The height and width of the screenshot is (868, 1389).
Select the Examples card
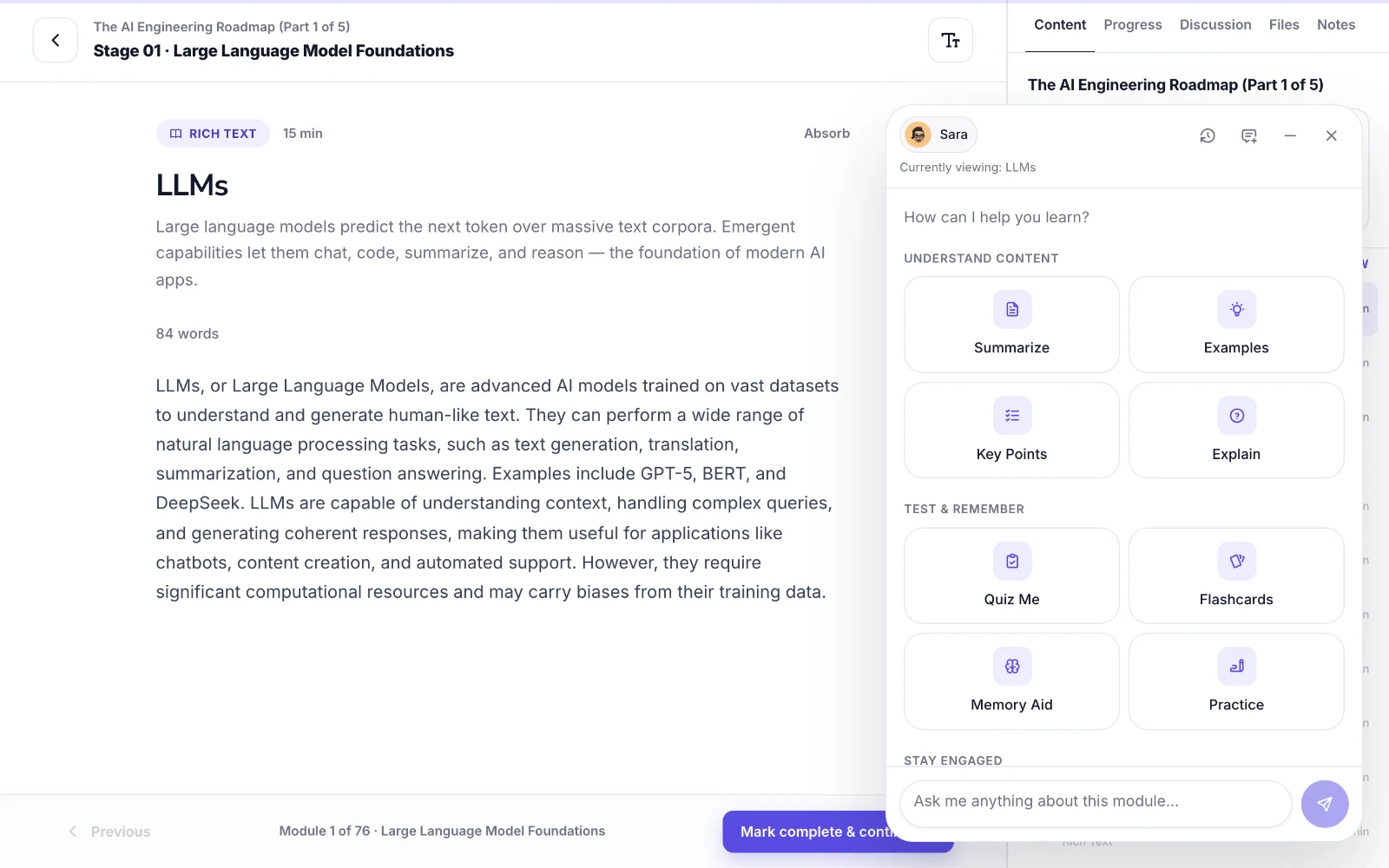tap(1236, 325)
